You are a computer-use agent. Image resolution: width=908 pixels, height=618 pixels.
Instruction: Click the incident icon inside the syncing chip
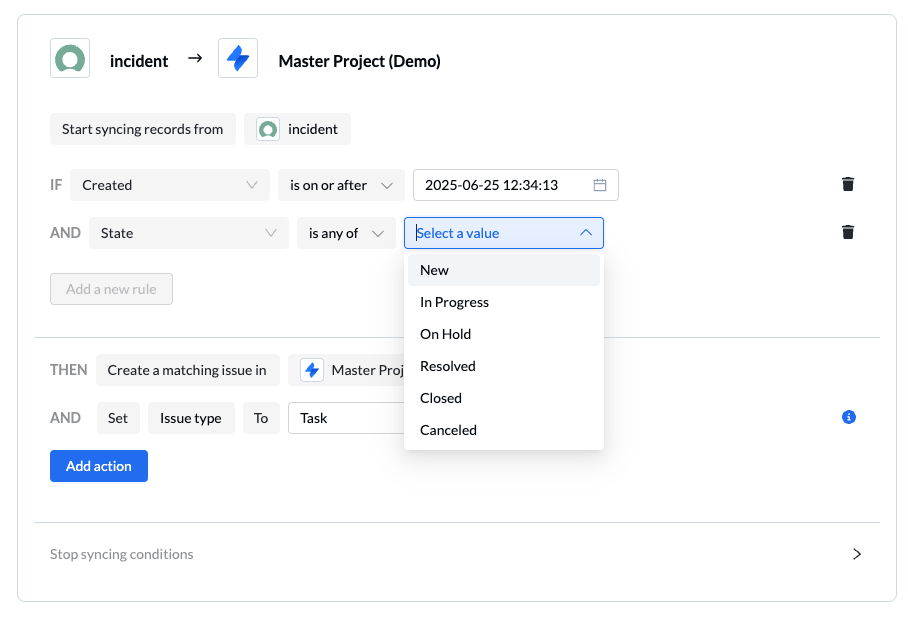pyautogui.click(x=267, y=128)
